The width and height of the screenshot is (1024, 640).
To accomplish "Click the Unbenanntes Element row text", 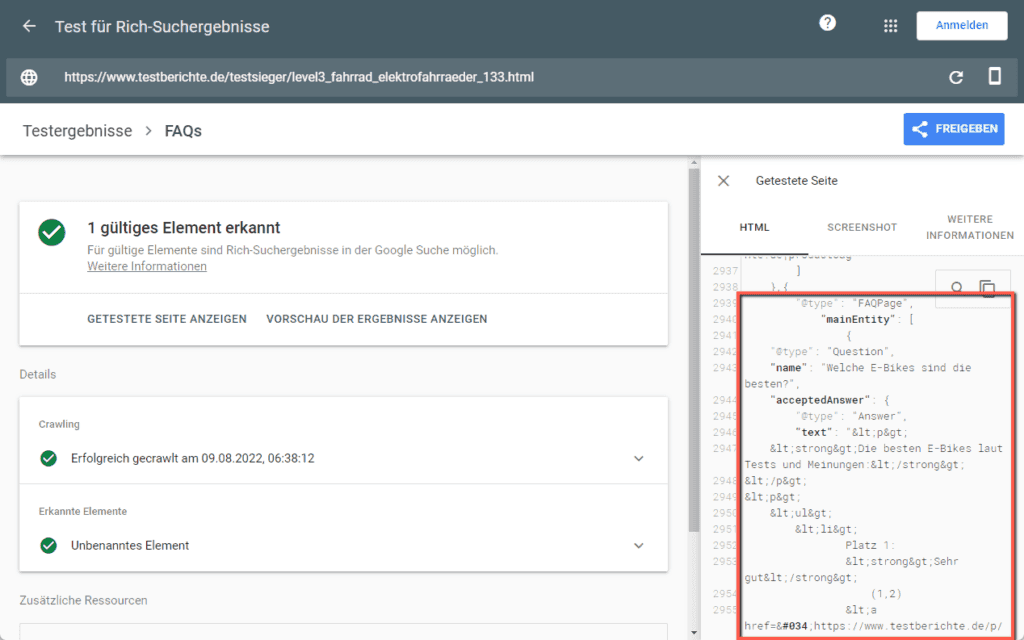I will click(x=130, y=545).
